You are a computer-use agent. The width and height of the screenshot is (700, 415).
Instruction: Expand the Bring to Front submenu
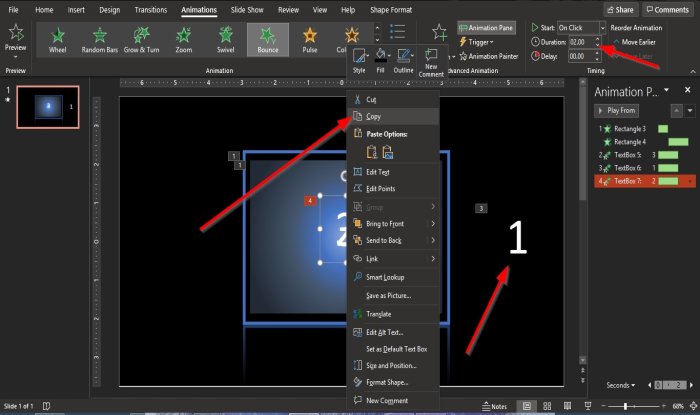tap(390, 224)
